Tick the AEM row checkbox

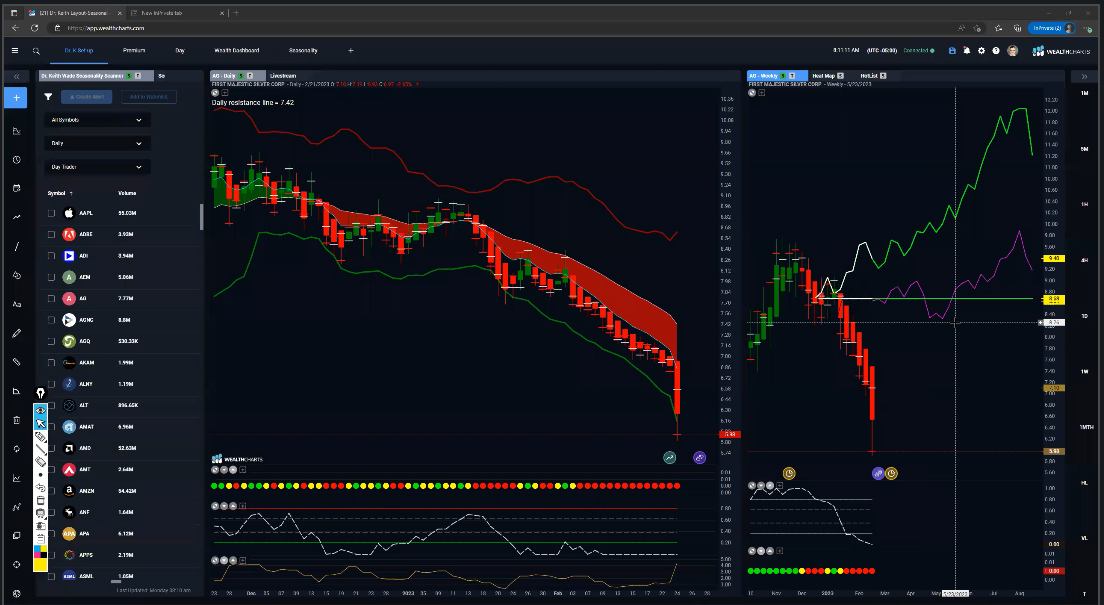[51, 277]
